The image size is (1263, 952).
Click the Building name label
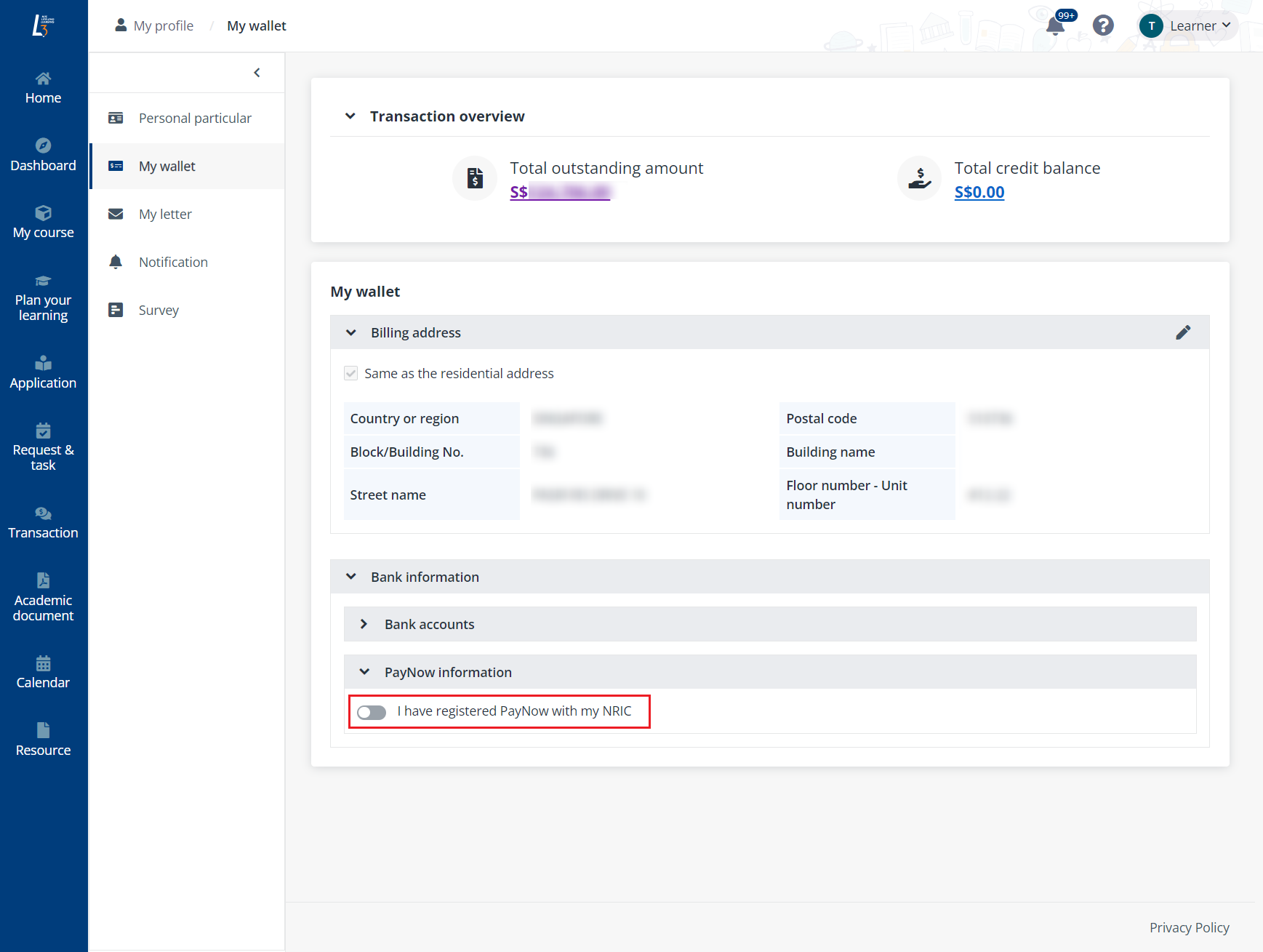point(830,452)
